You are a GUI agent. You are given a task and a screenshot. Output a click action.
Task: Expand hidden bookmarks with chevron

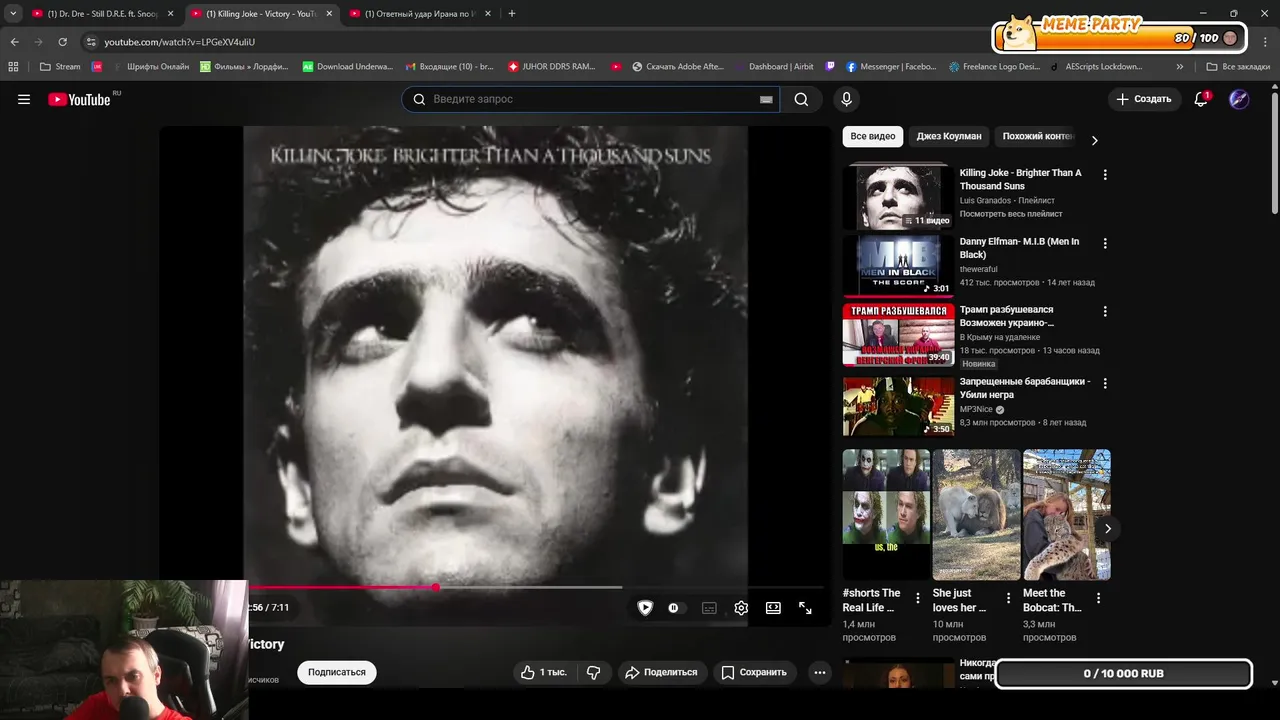1180,67
